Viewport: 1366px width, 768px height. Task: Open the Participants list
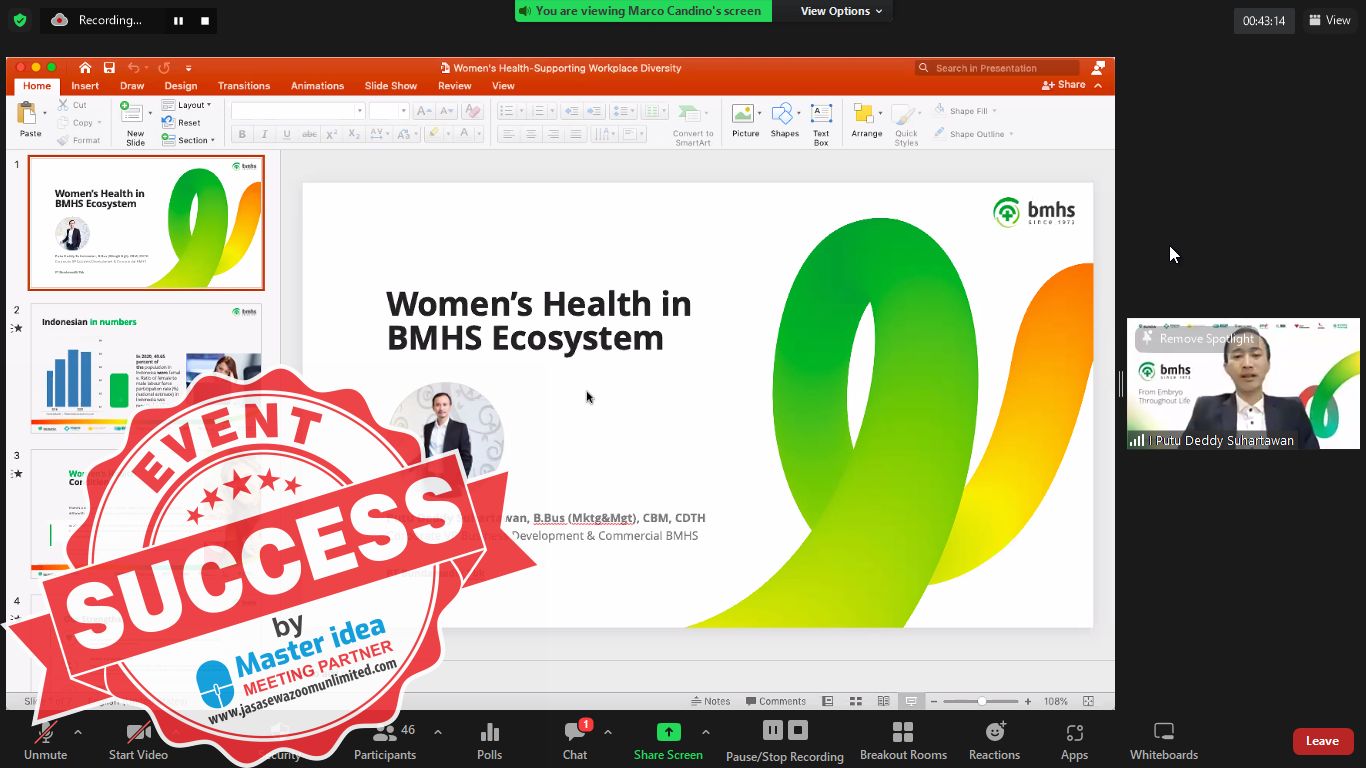point(385,741)
